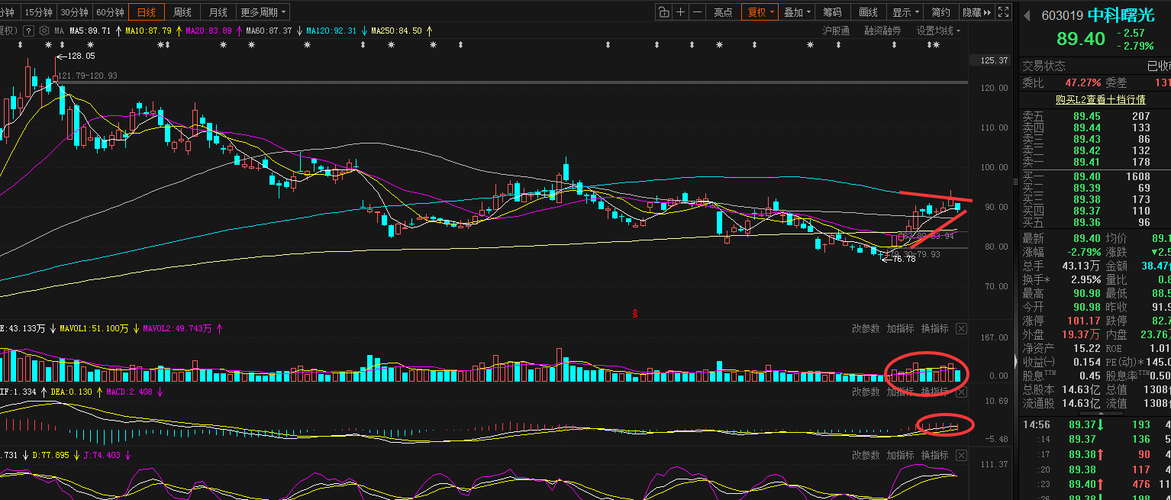Toggle 简约 simplified mode

click(x=940, y=12)
